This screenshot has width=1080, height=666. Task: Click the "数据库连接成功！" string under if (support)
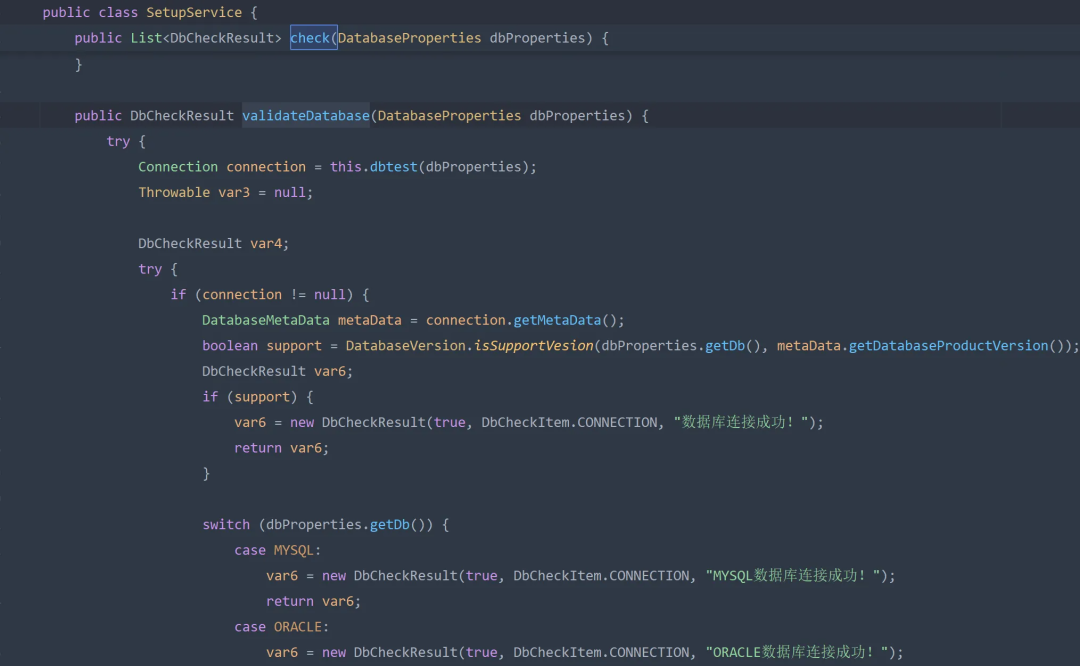[x=740, y=422]
